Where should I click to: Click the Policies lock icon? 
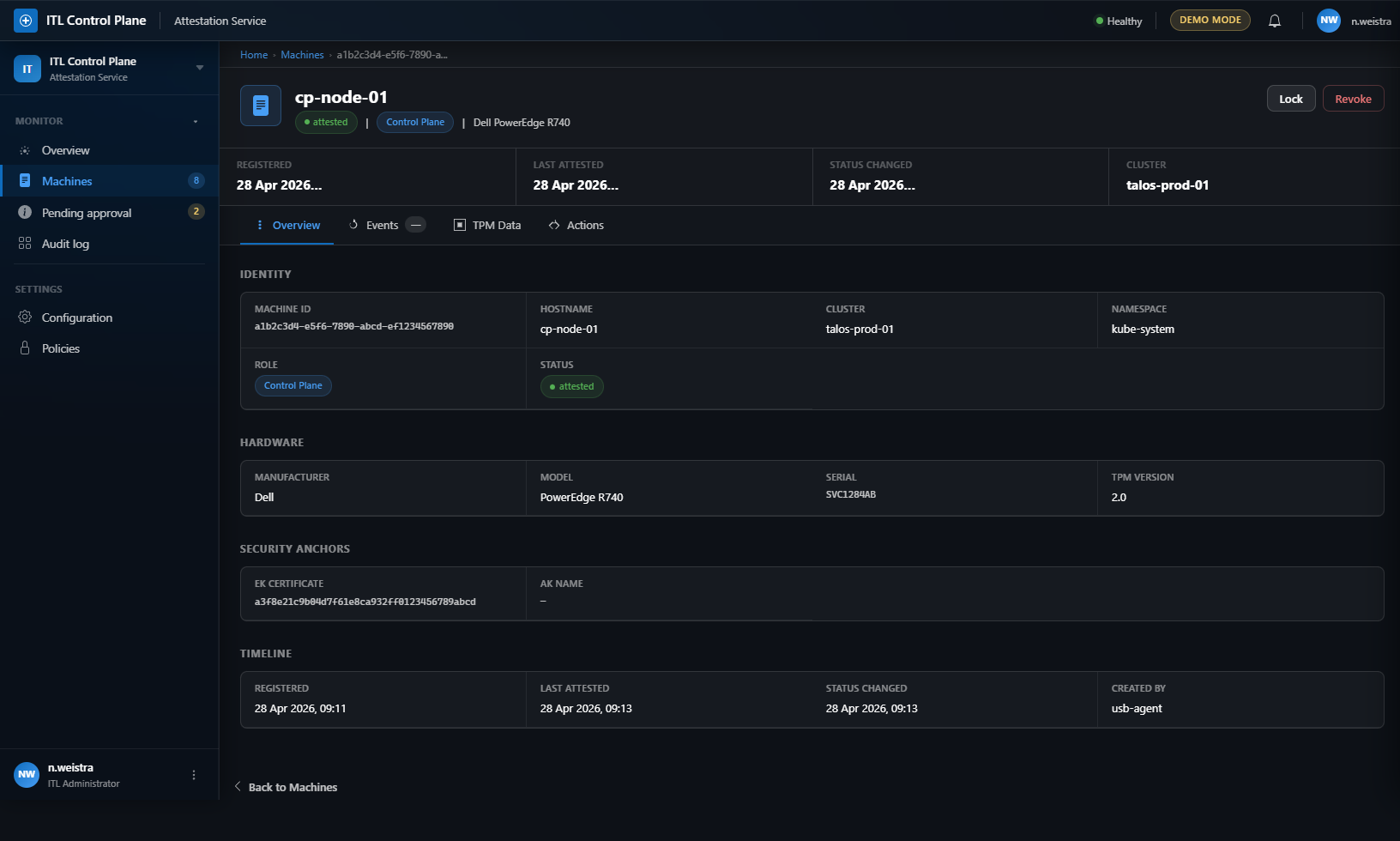(25, 348)
